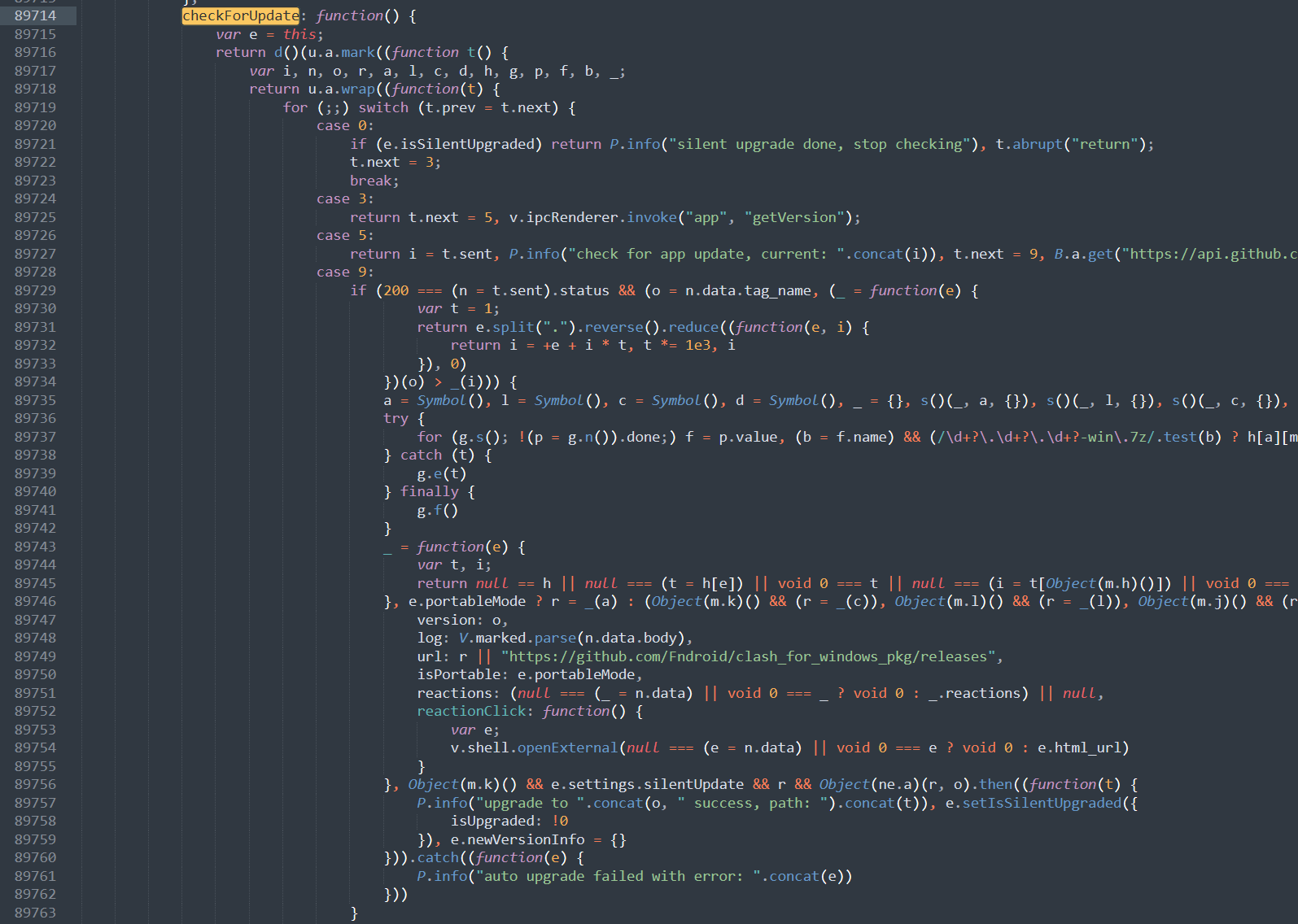Click the setIsSilentUpgraded method call
This screenshot has height=924, width=1298.
[1042, 803]
